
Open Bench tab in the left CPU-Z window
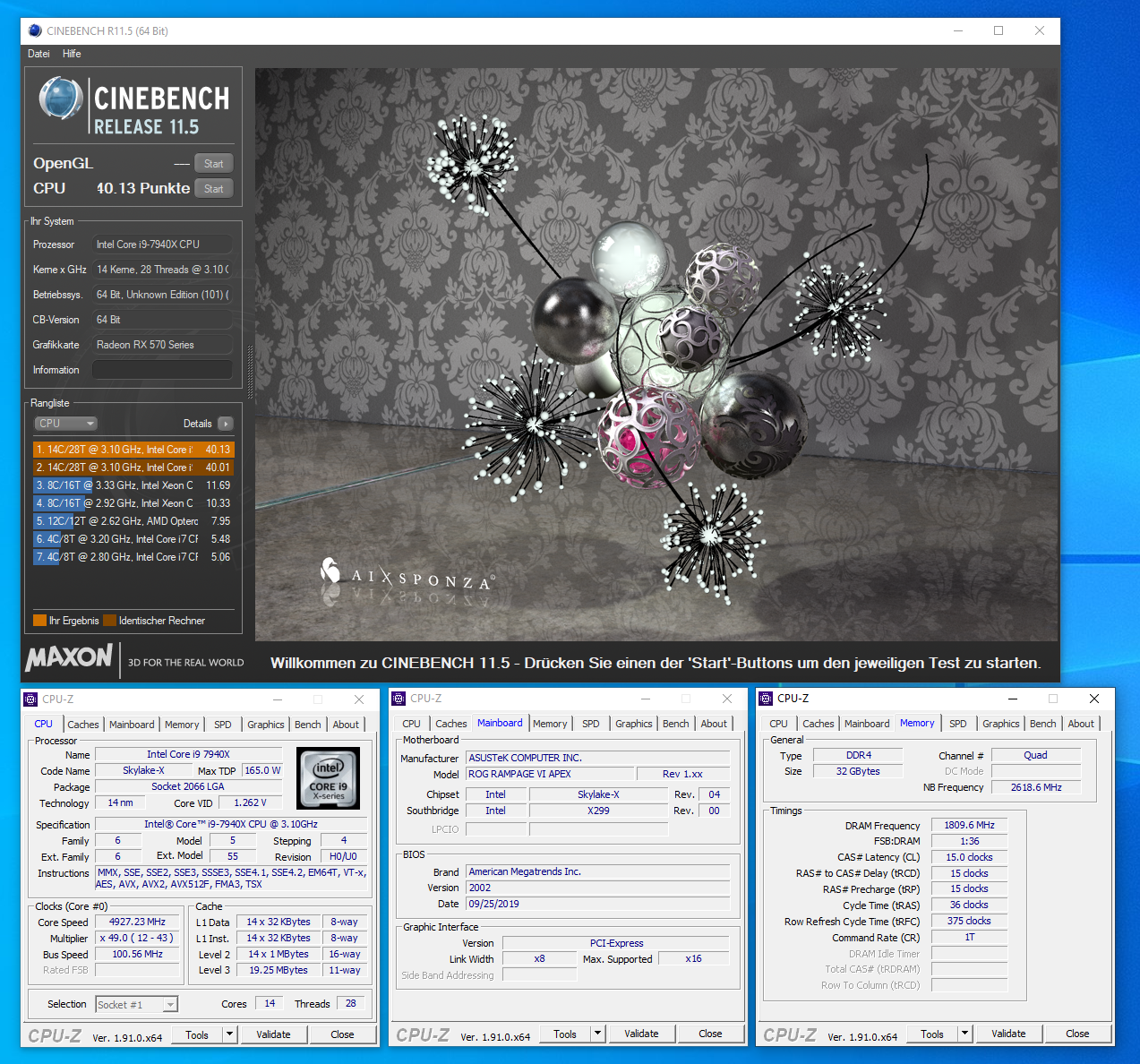coord(308,725)
